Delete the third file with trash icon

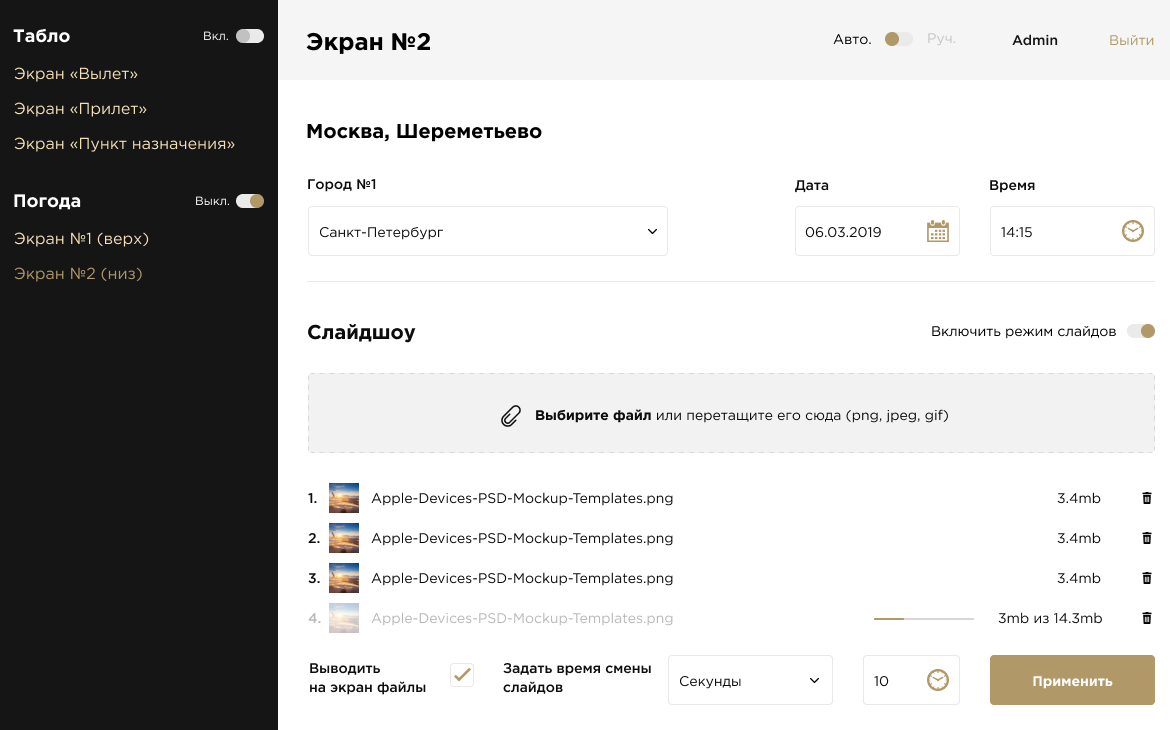[x=1147, y=578]
